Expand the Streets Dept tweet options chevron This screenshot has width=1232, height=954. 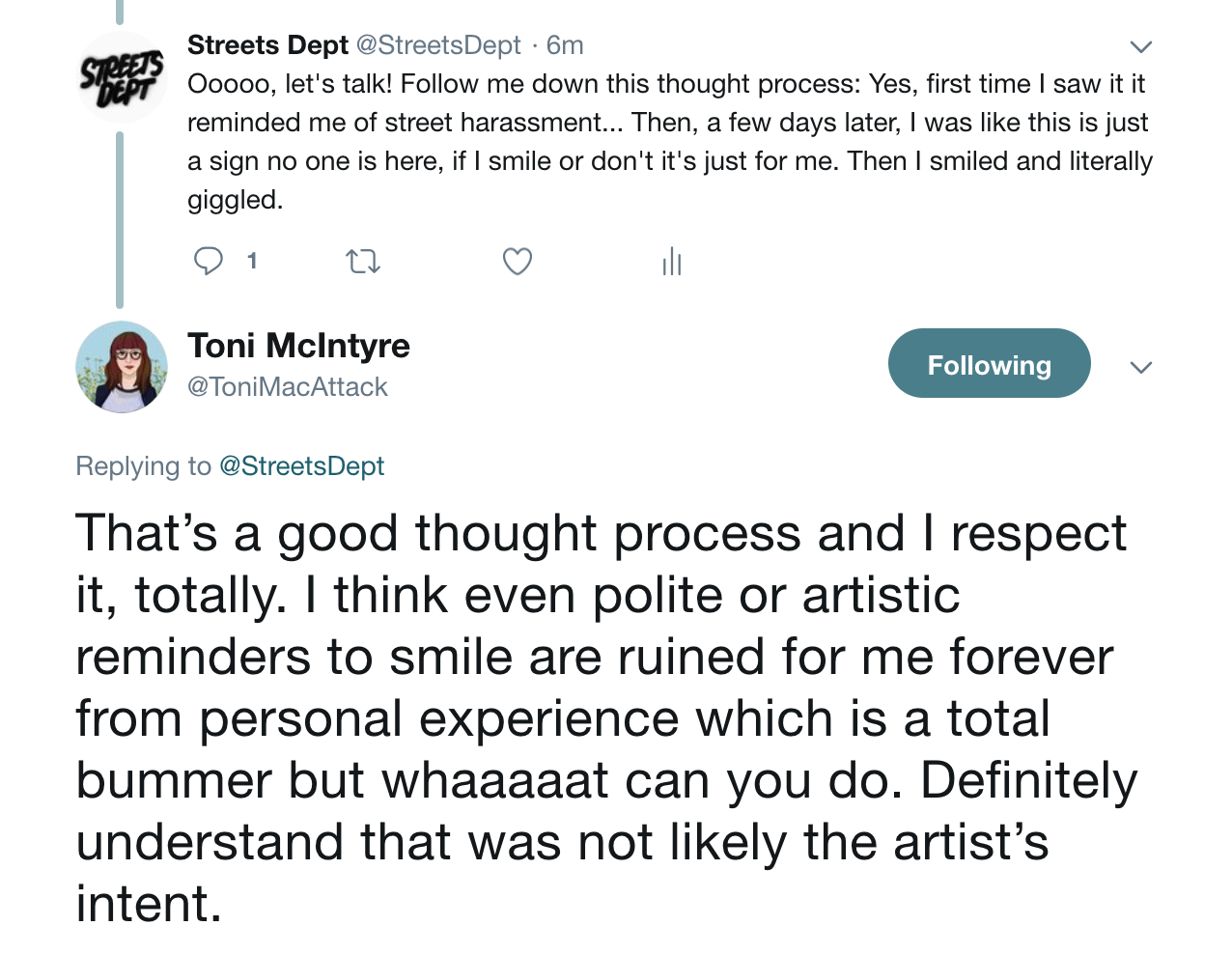pyautogui.click(x=1141, y=47)
